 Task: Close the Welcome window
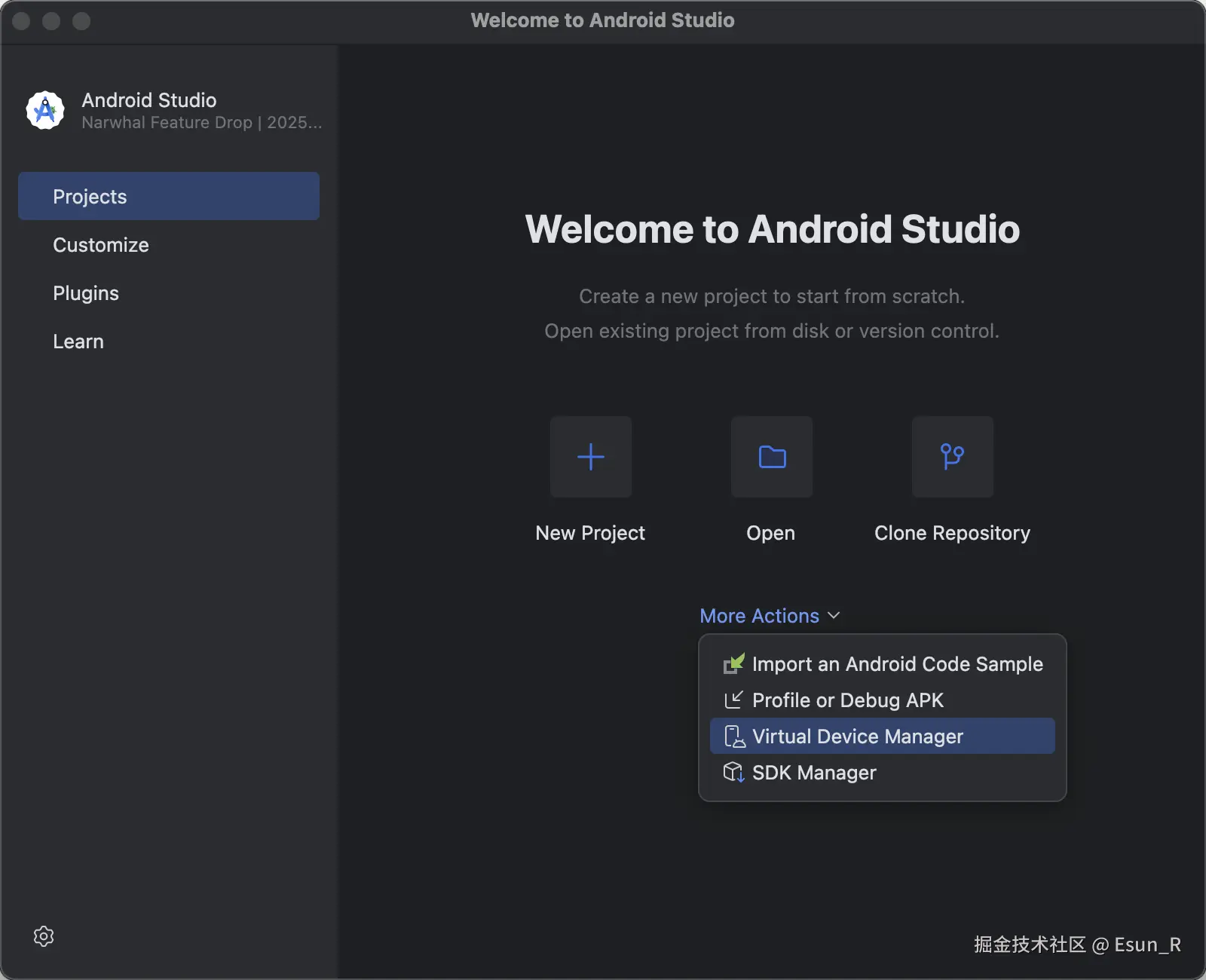click(x=21, y=21)
